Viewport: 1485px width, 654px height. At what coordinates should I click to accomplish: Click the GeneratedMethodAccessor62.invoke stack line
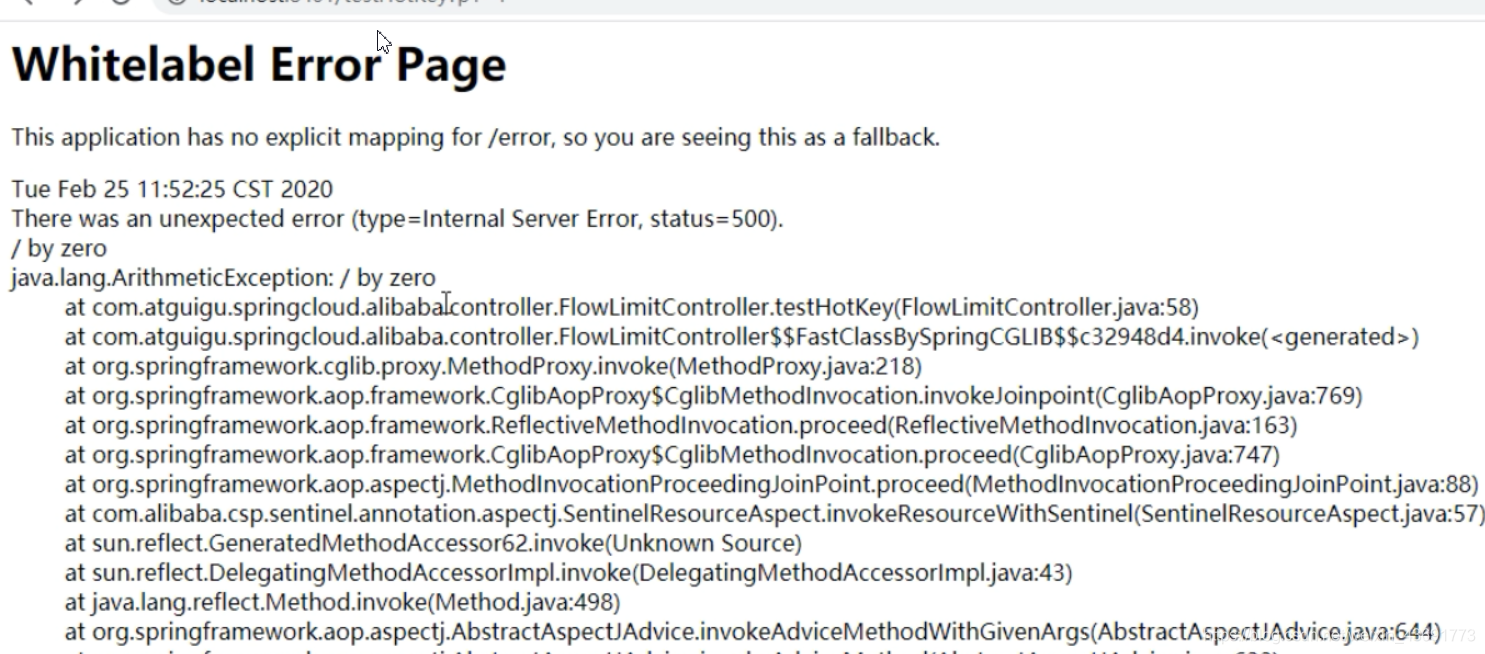tap(433, 544)
